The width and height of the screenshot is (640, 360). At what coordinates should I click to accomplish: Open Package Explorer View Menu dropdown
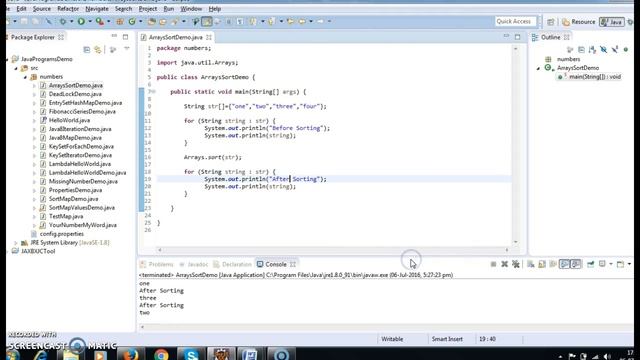click(x=127, y=49)
